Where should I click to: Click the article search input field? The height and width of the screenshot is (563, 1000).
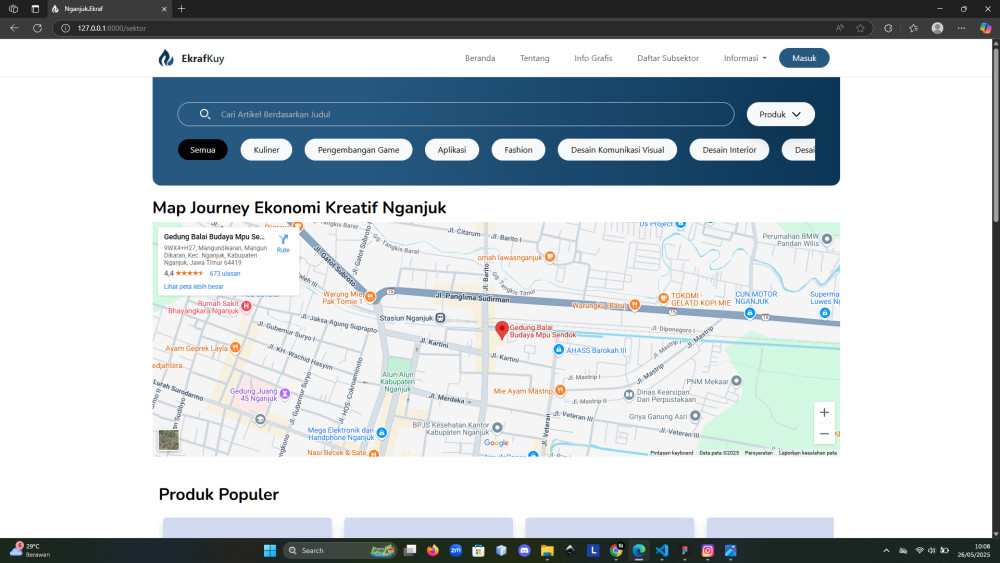(x=456, y=114)
